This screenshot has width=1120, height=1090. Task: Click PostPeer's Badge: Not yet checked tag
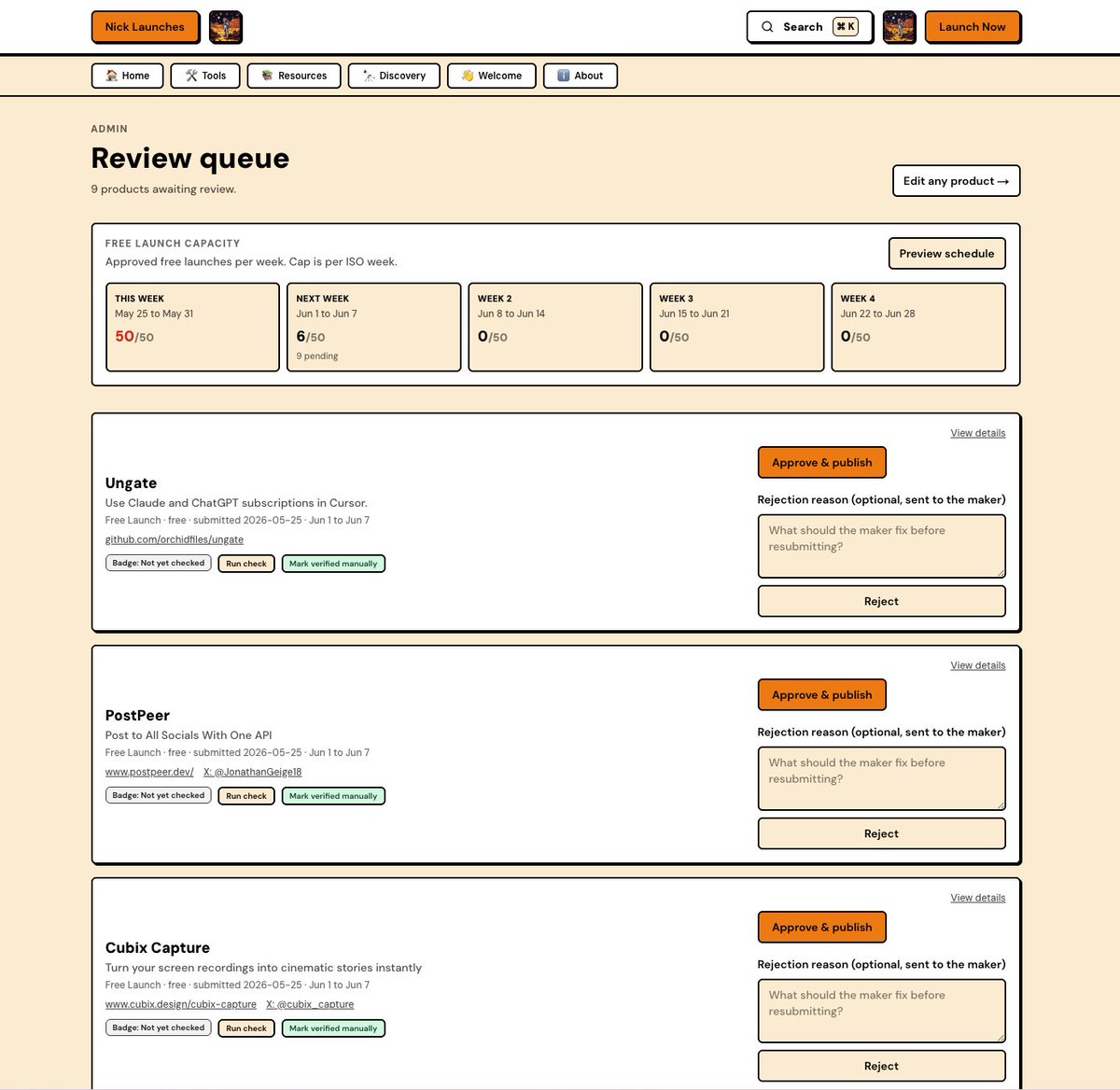pos(159,796)
